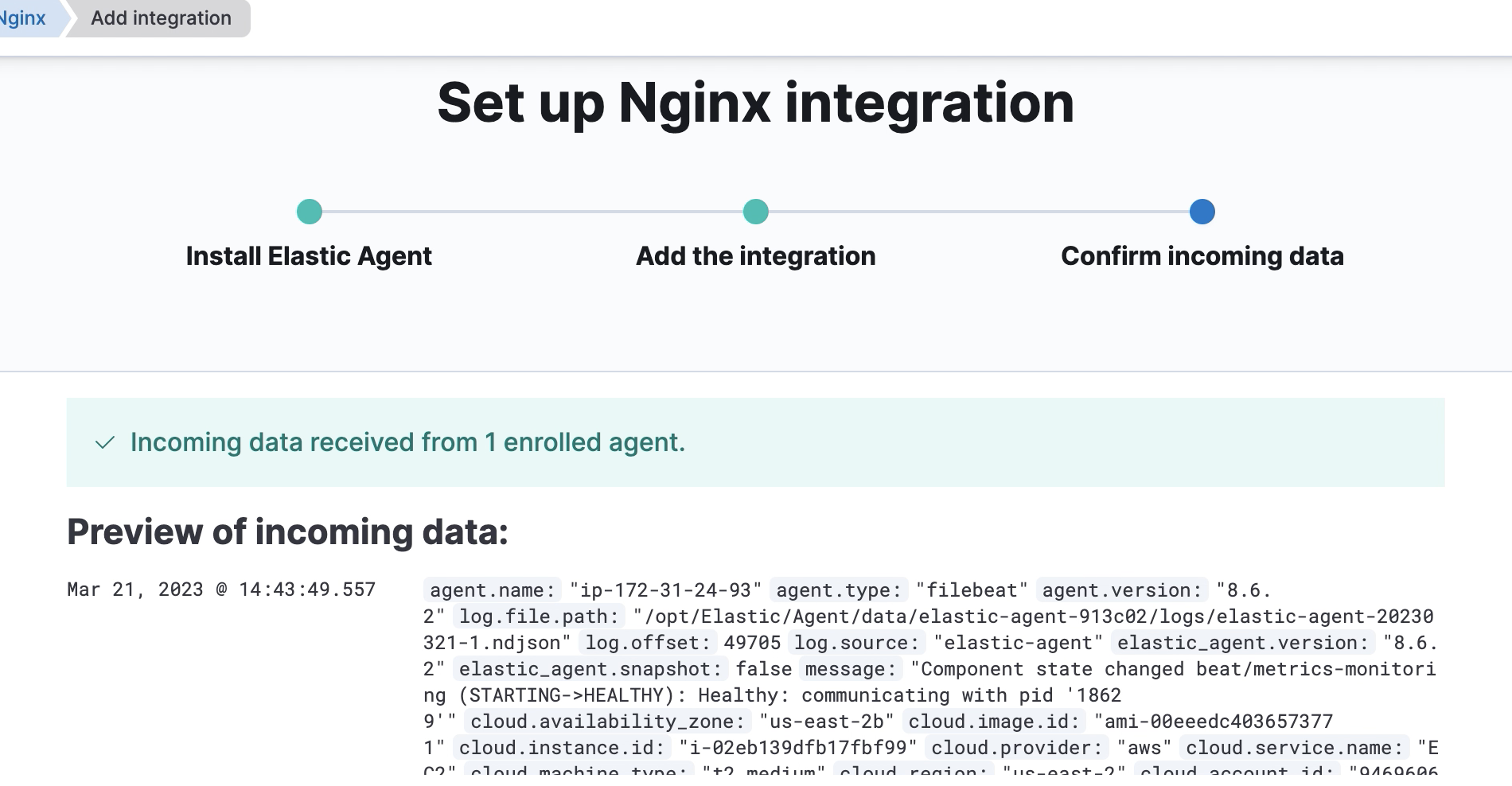This screenshot has height=786, width=1512.
Task: Click the Mar 21, 2023 timestamp
Action: coord(221,589)
